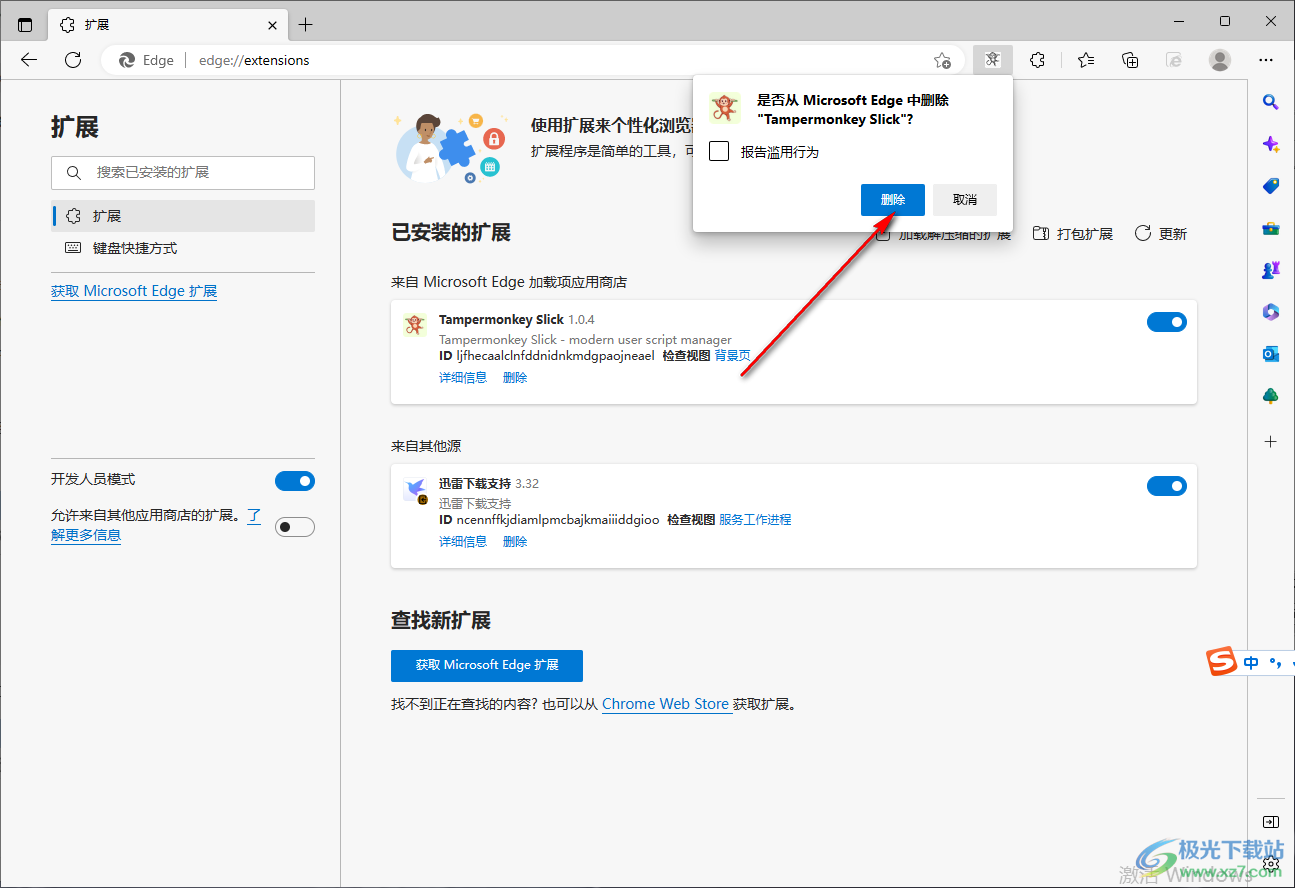Disable the Tampermonkey Slick extension toggle
Screen dimensions: 1295x888
[x=1166, y=322]
